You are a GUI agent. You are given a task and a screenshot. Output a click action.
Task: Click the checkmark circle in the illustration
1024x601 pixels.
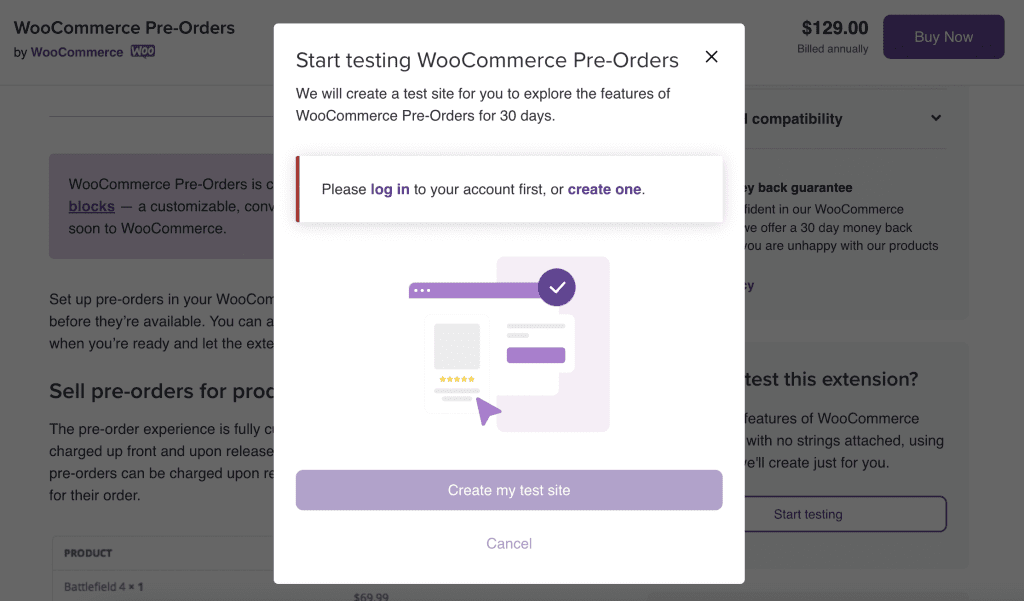tap(557, 287)
